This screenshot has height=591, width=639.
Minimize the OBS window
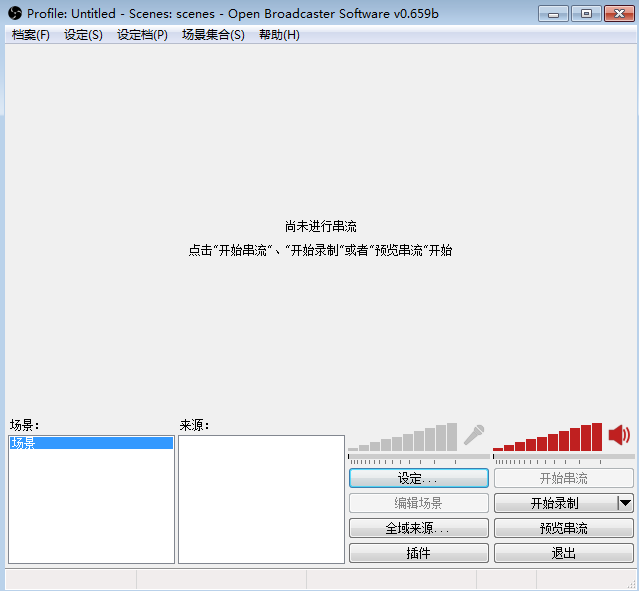[x=553, y=14]
